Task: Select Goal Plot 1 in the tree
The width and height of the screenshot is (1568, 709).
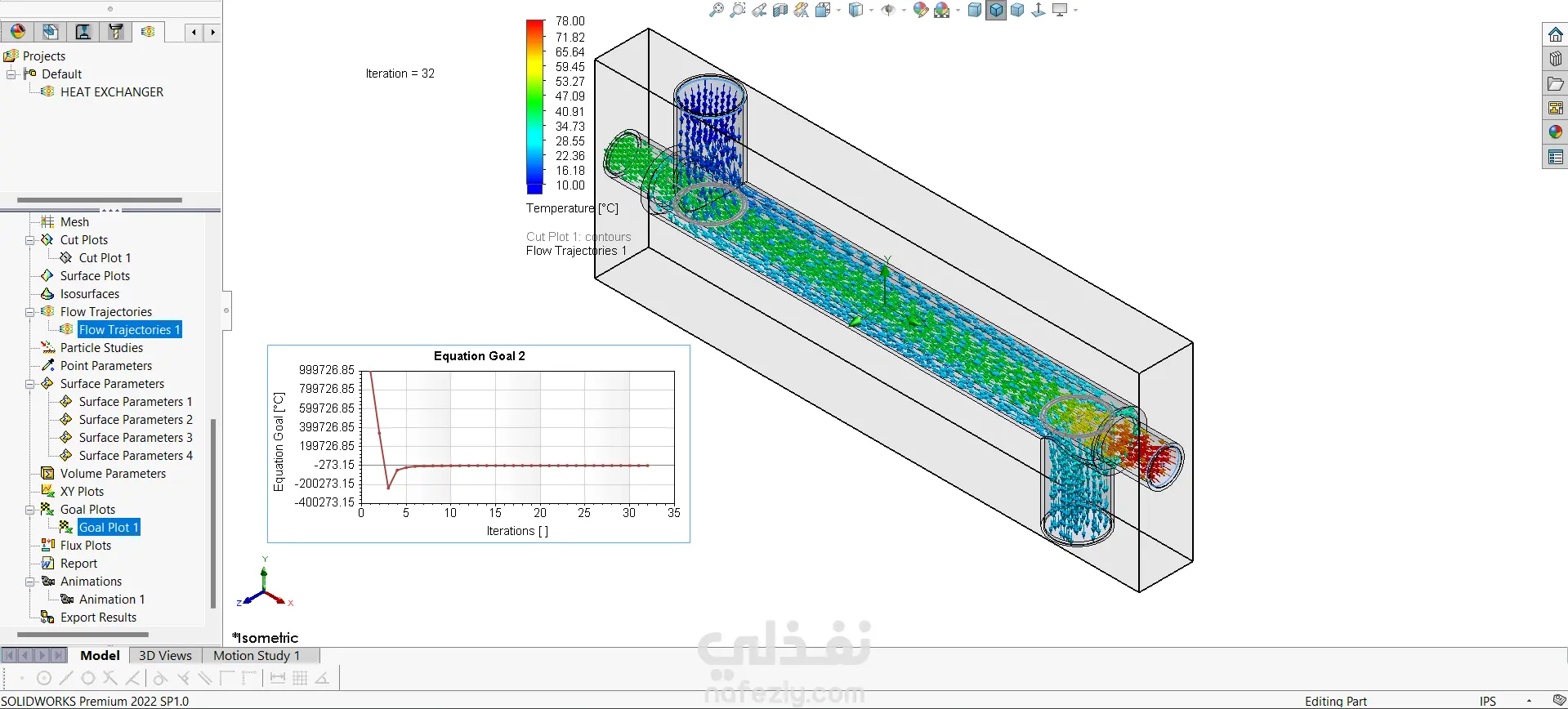Action: click(x=109, y=528)
